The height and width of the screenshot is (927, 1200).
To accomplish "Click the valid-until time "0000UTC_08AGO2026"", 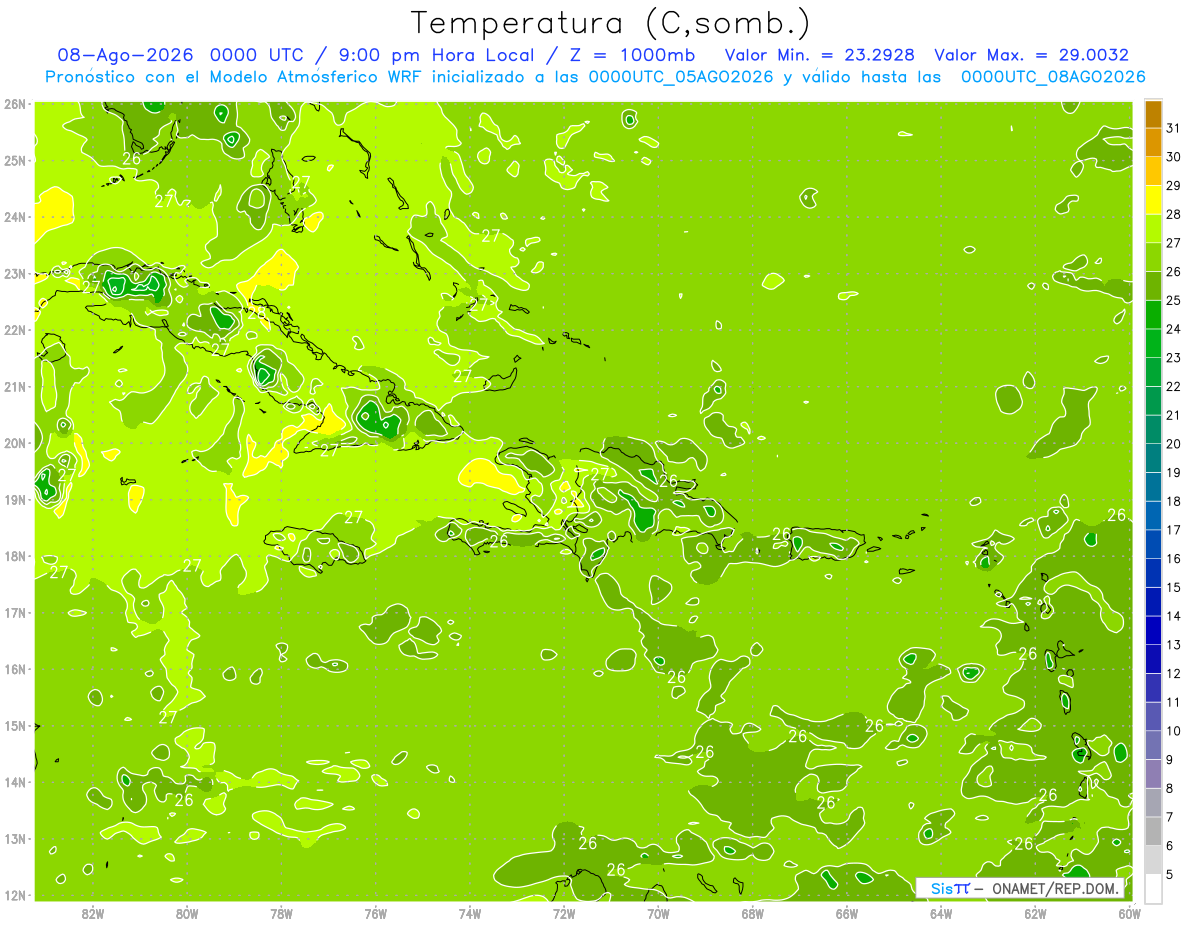I will click(x=1053, y=77).
